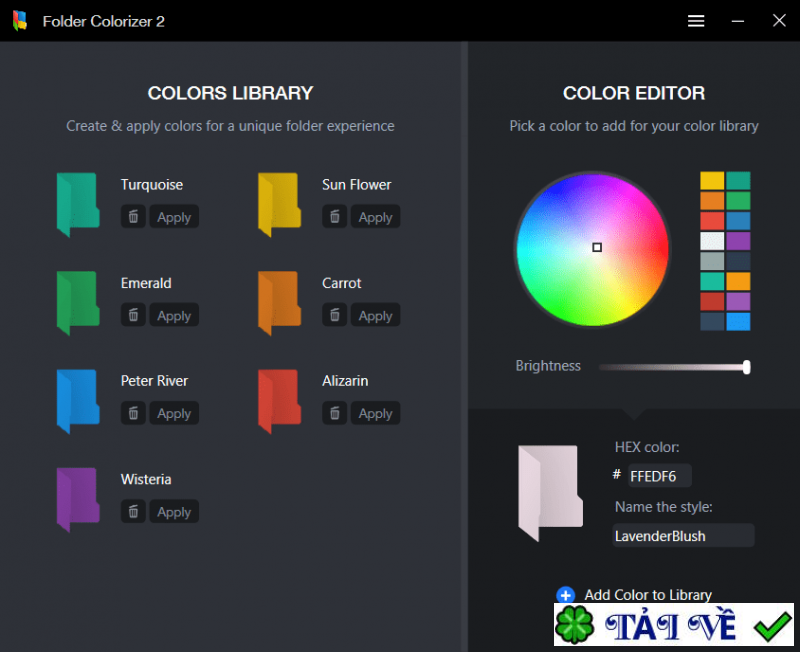Viewport: 800px width, 652px height.
Task: Apply the Turquoise folder color
Action: click(x=174, y=217)
